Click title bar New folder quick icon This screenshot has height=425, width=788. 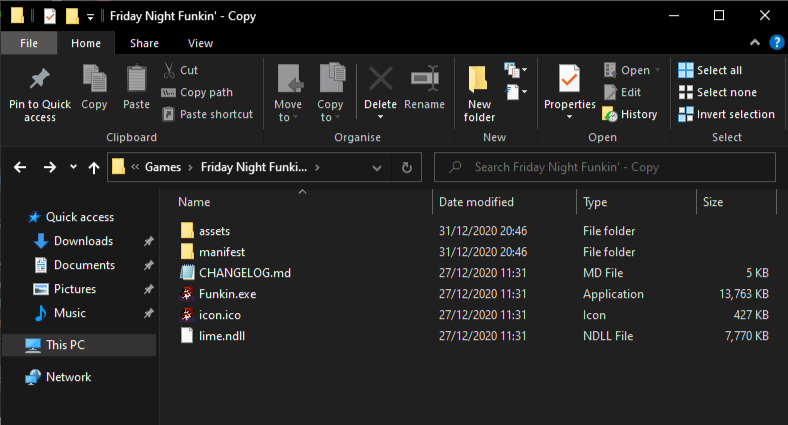(72, 17)
